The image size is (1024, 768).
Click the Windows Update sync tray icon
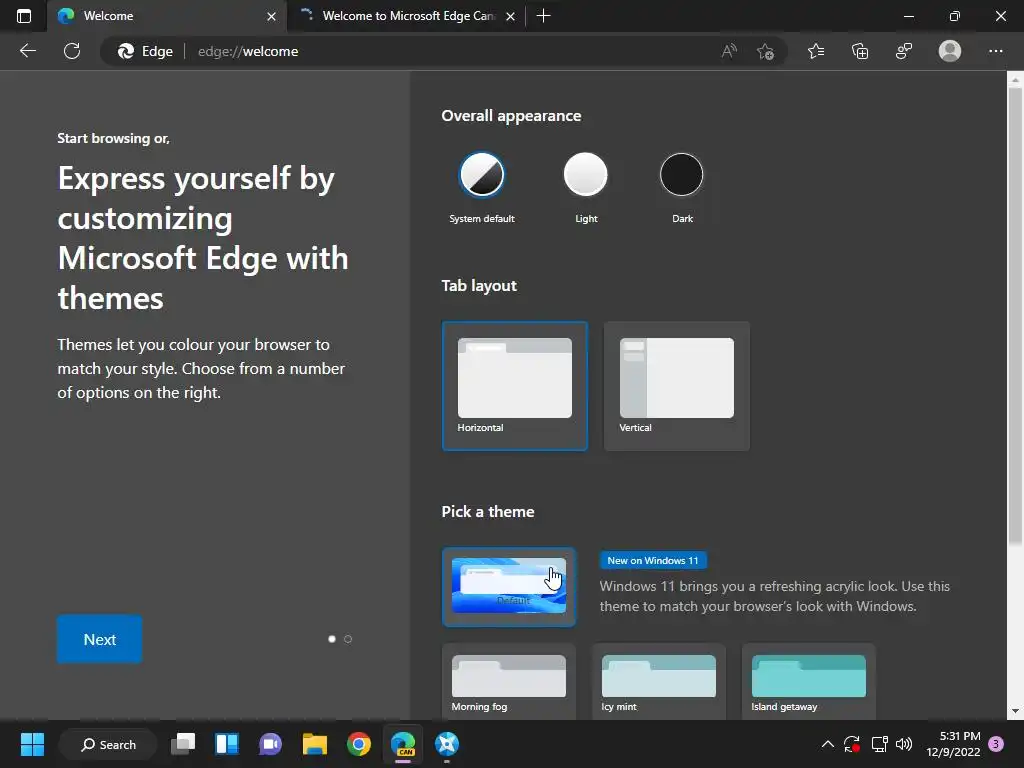click(x=852, y=744)
